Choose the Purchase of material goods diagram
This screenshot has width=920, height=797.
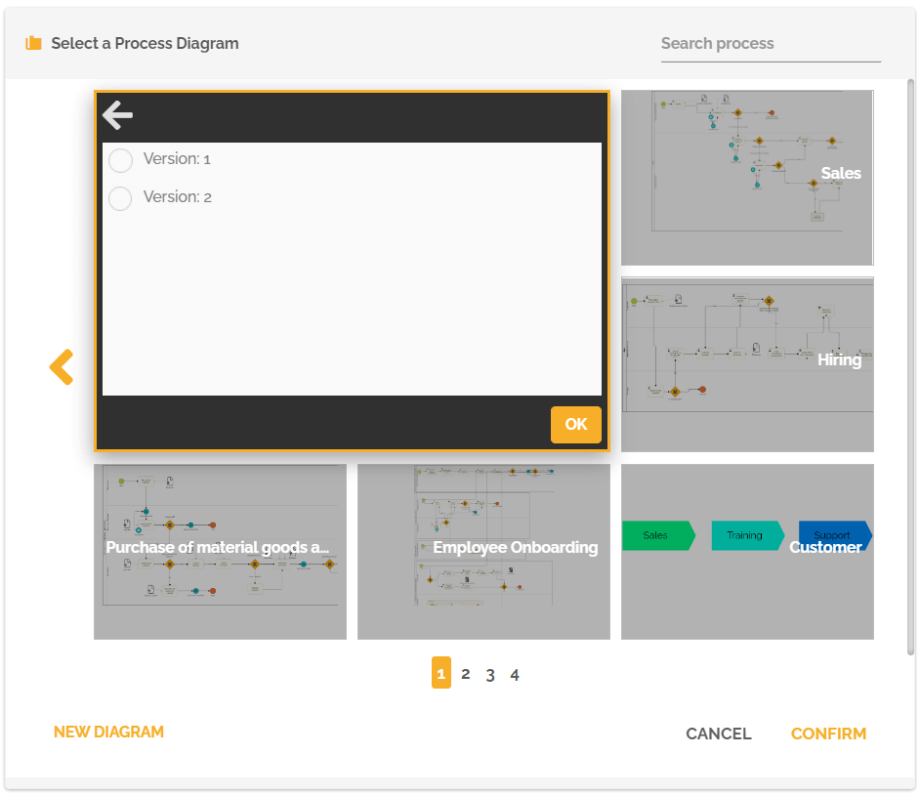(x=220, y=551)
